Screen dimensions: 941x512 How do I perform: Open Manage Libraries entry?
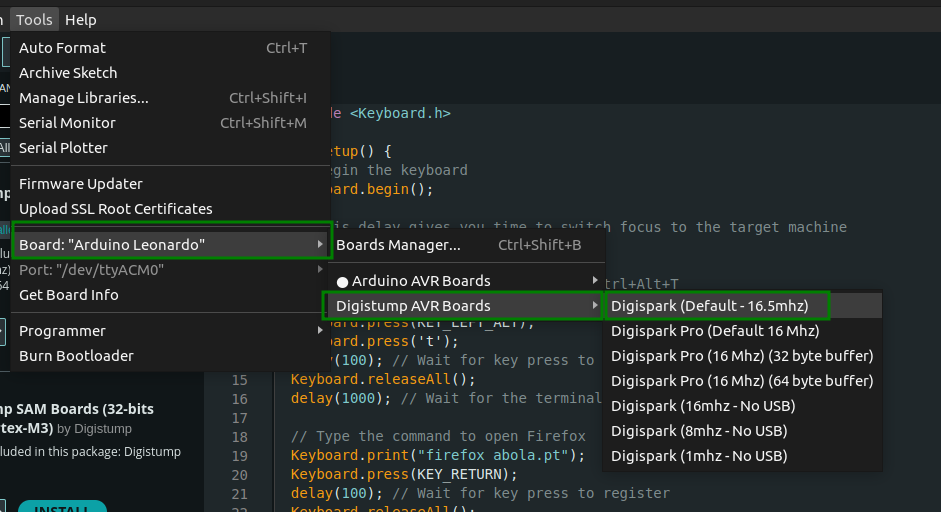tap(83, 98)
